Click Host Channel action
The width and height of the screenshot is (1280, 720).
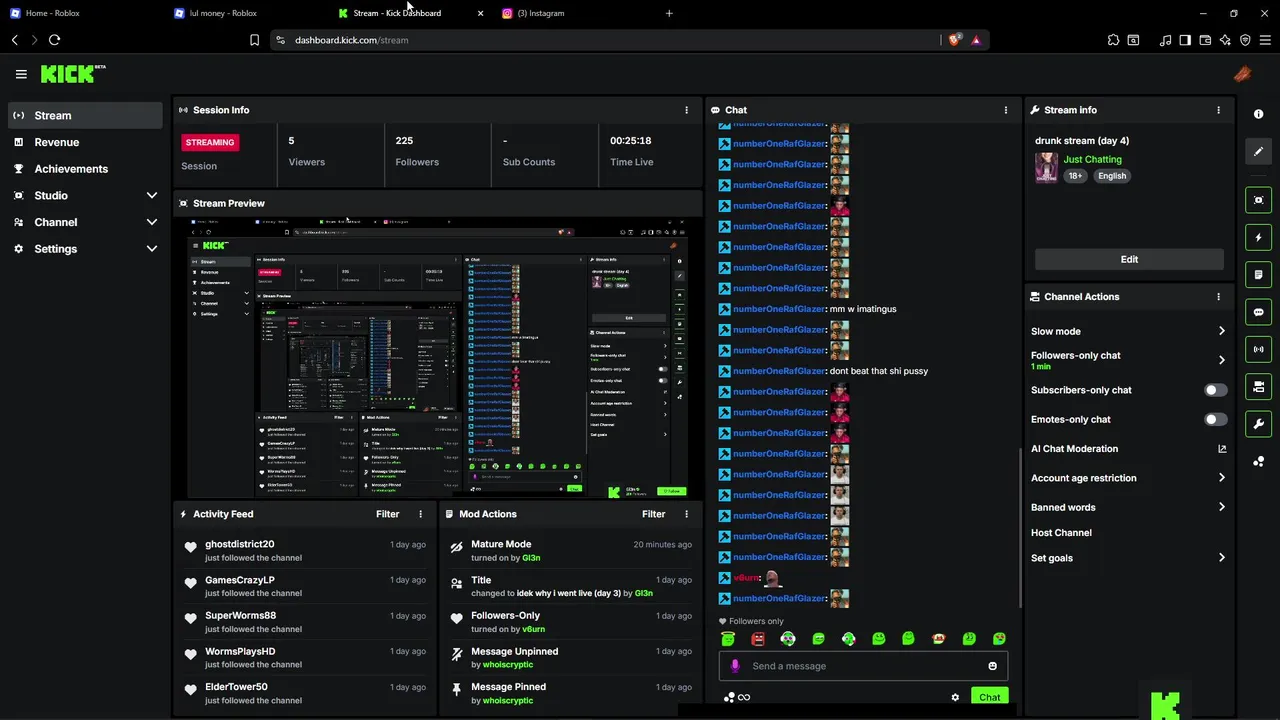click(1061, 533)
